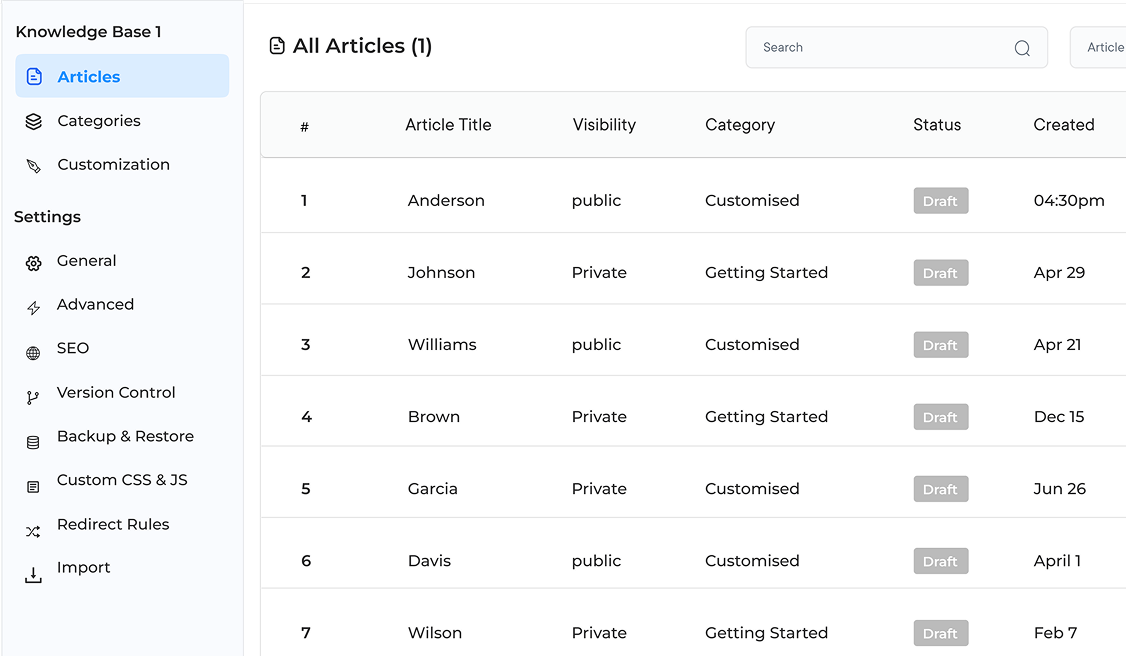This screenshot has width=1126, height=656.
Task: Select the Davis article title
Action: coord(429,561)
